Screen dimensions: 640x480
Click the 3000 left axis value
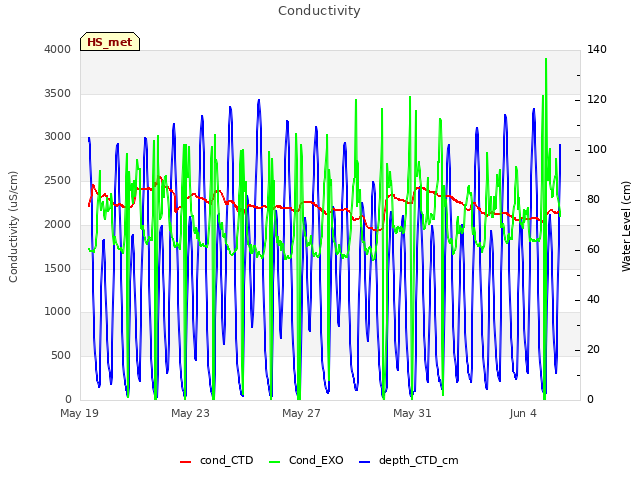[x=58, y=136]
